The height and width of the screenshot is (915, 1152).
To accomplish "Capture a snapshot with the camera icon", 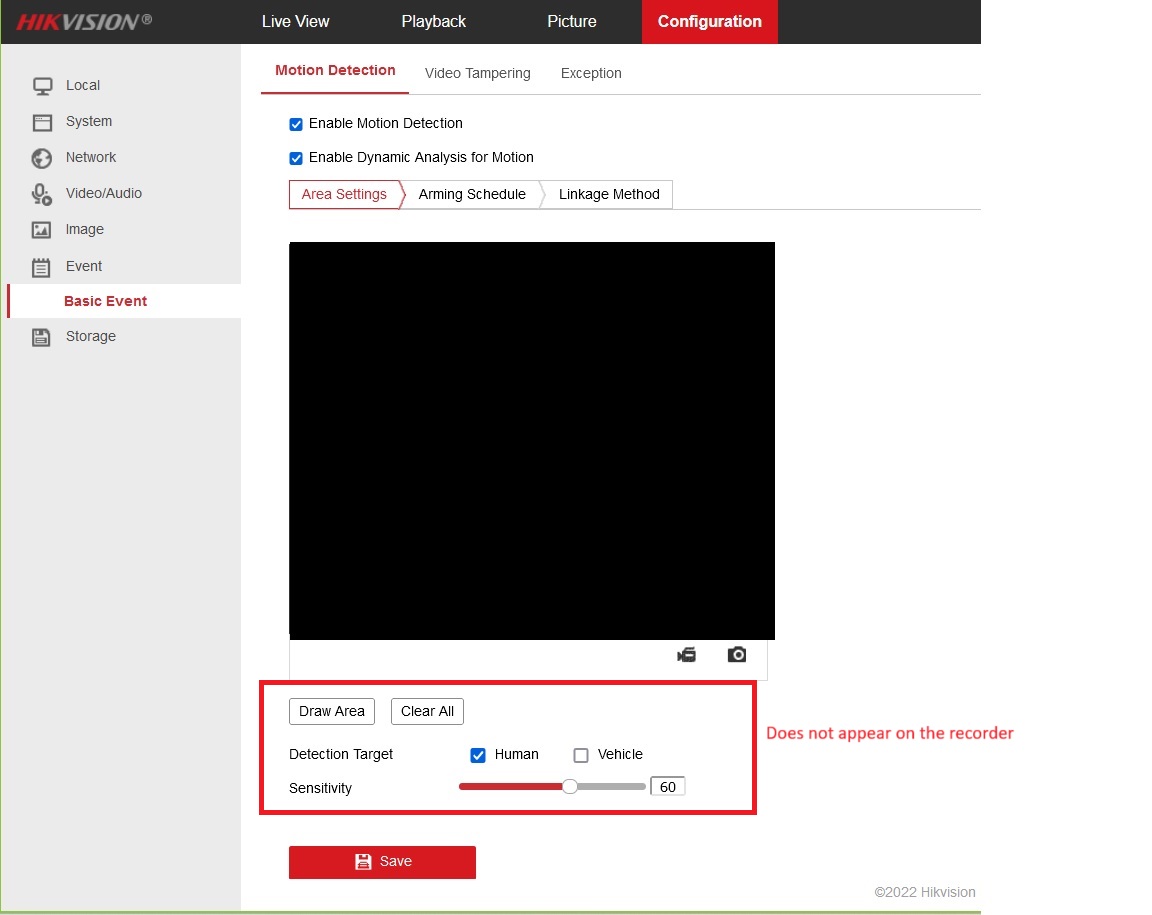I will [737, 655].
